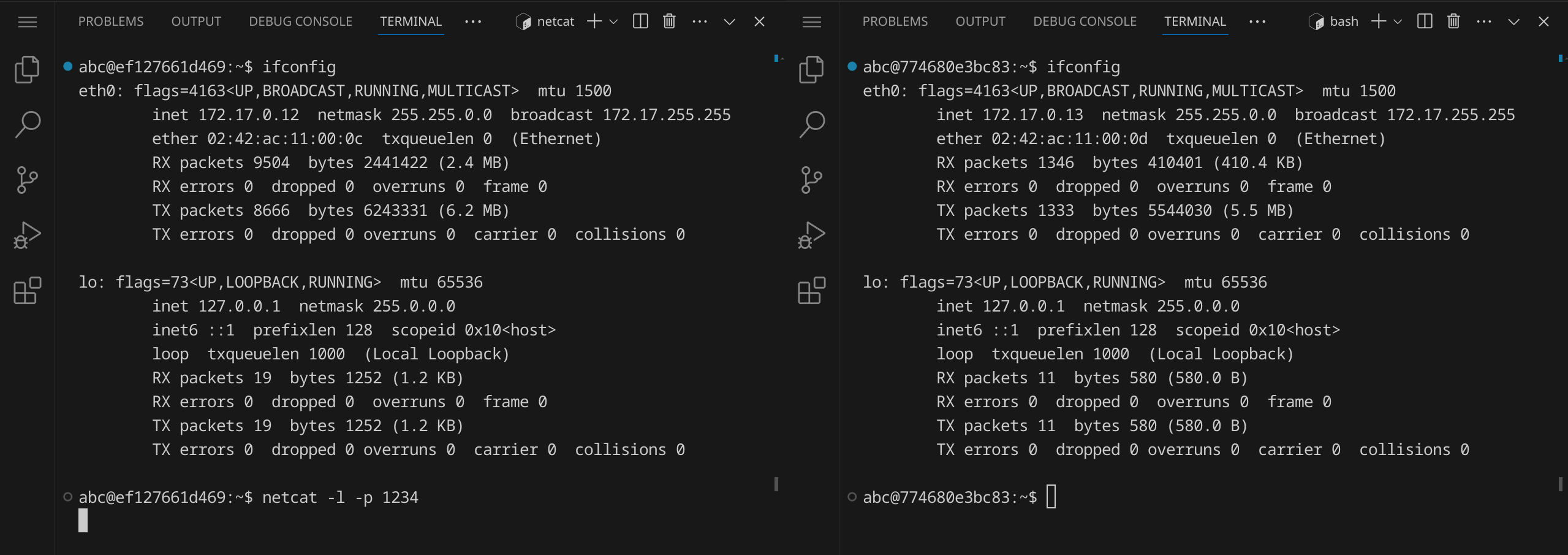Collapse the left panel with chevron
The image size is (1568, 555).
click(x=729, y=21)
